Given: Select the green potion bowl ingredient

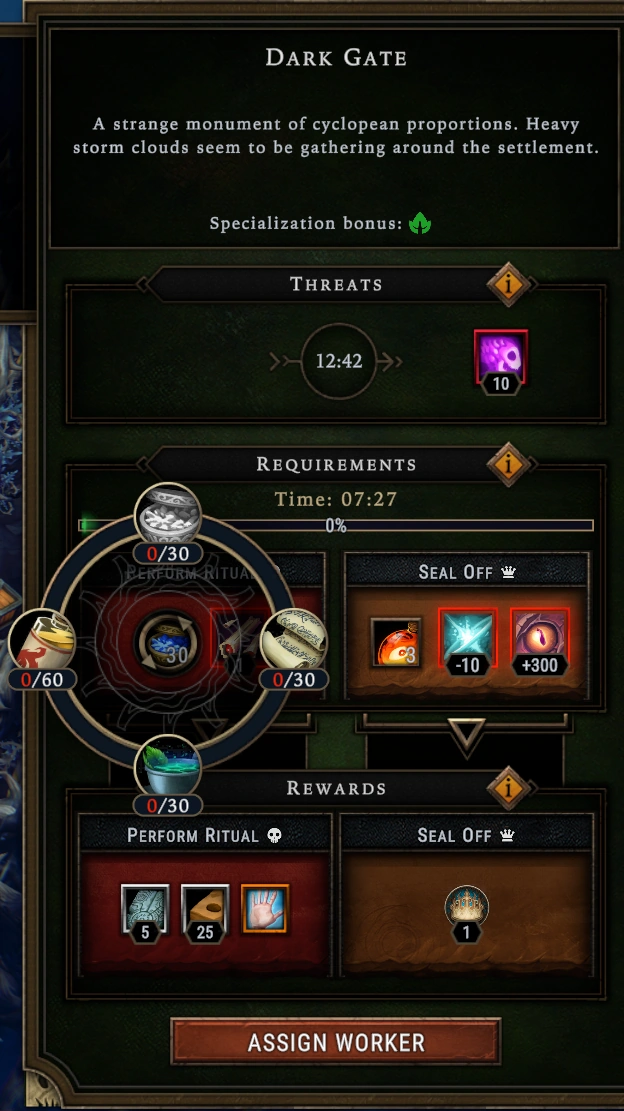Looking at the screenshot, I should [x=168, y=769].
